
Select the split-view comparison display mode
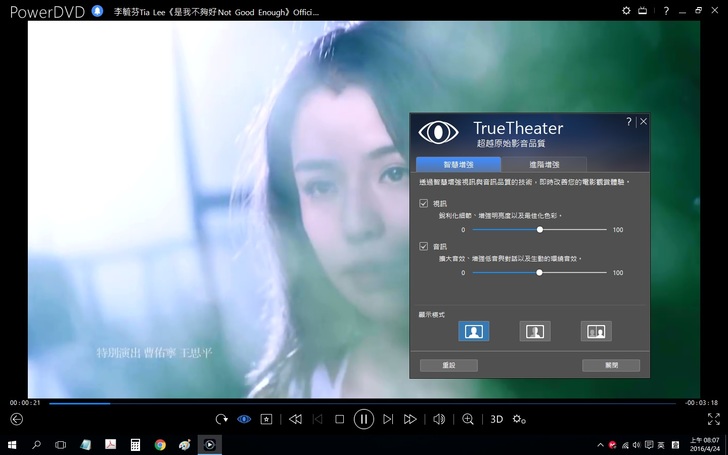(535, 331)
